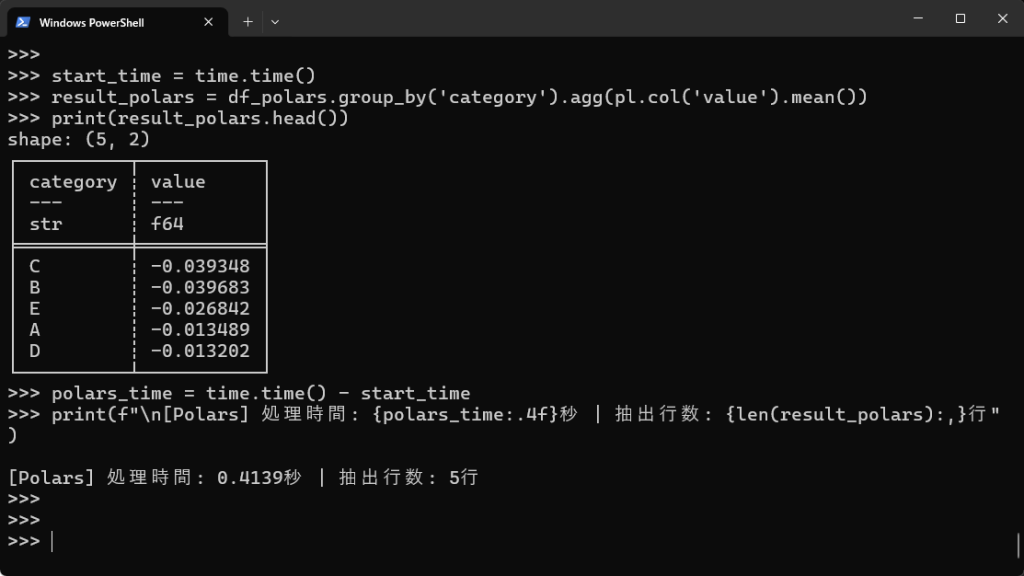The height and width of the screenshot is (576, 1024).
Task: Click the 'print(result_polars.head())' command line
Action: click(x=199, y=118)
